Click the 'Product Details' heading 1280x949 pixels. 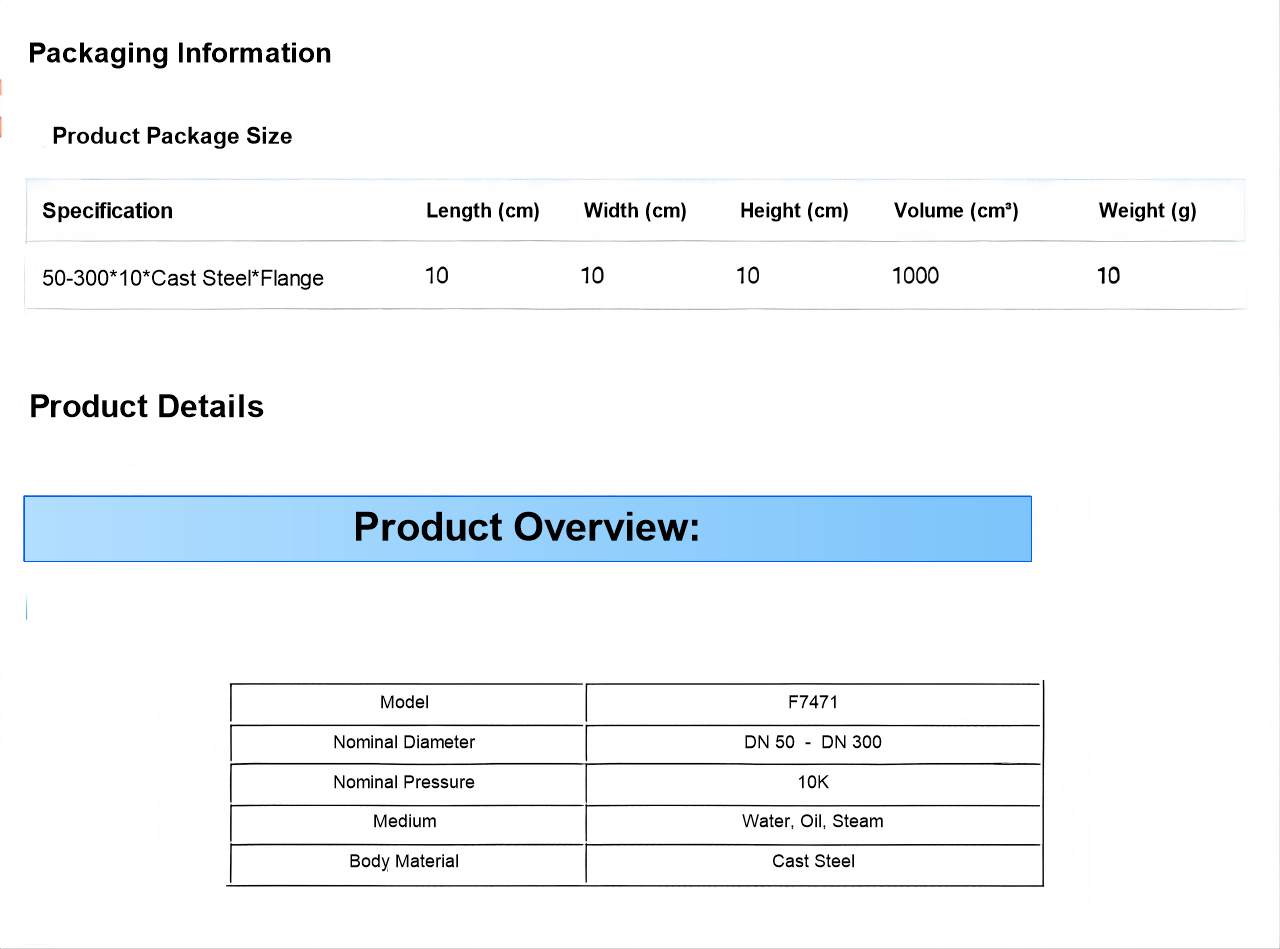pyautogui.click(x=147, y=407)
